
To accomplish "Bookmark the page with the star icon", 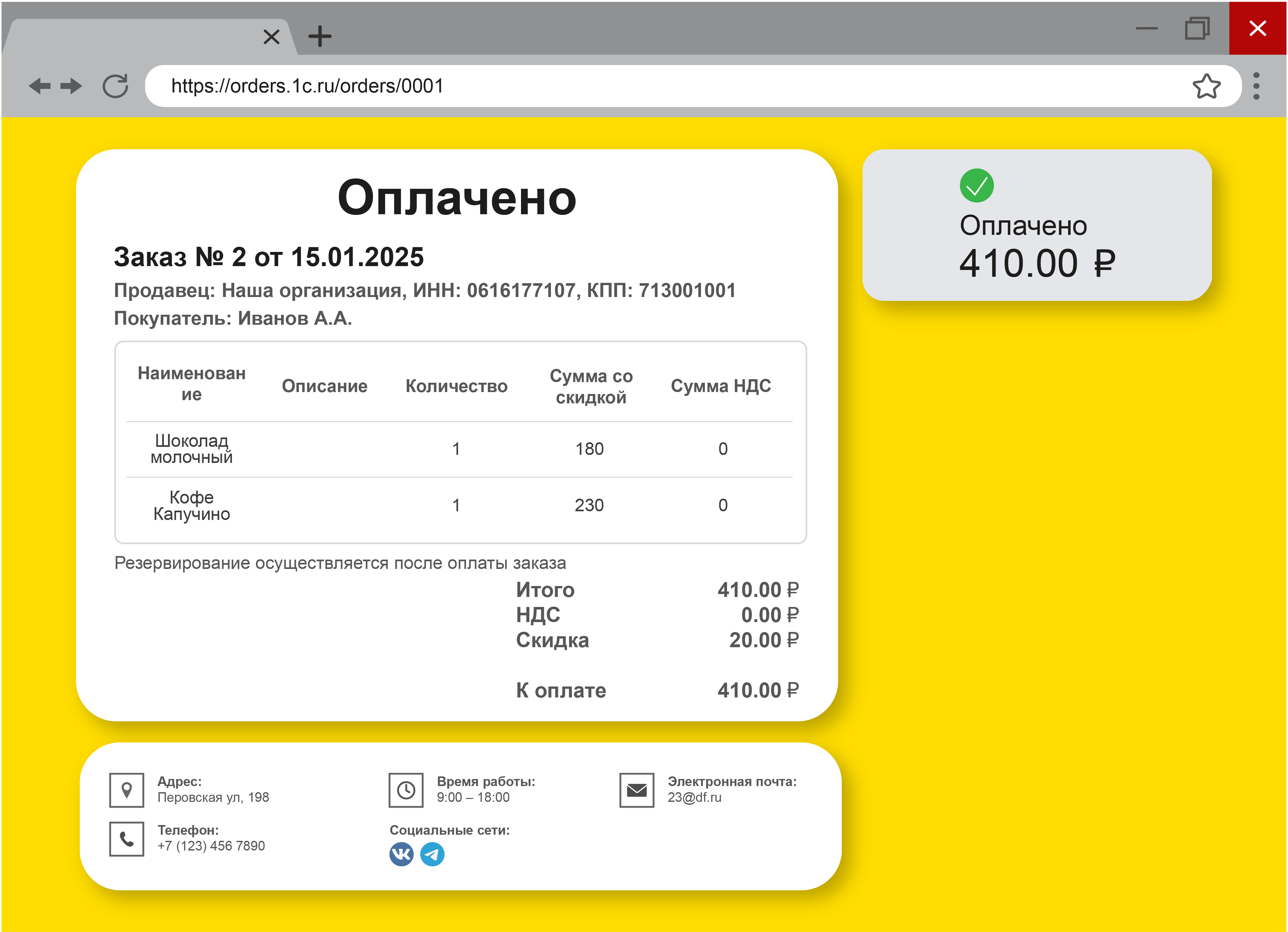I will point(1206,86).
